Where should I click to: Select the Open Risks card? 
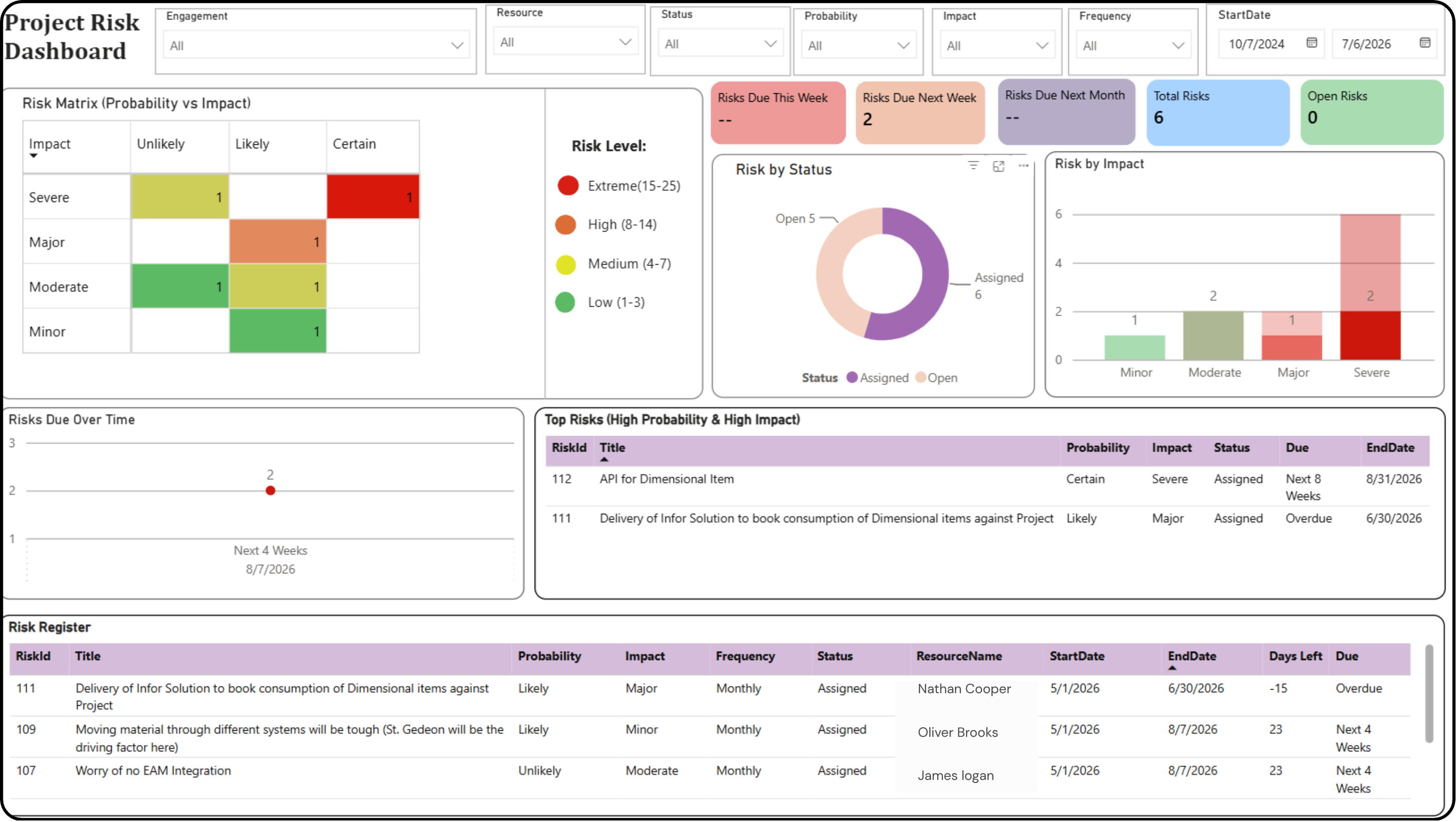coord(1371,112)
